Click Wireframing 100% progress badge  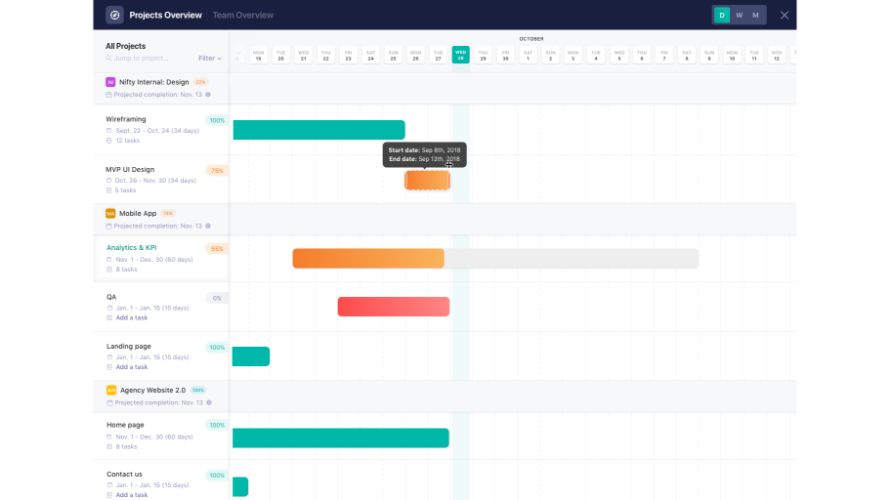click(217, 120)
